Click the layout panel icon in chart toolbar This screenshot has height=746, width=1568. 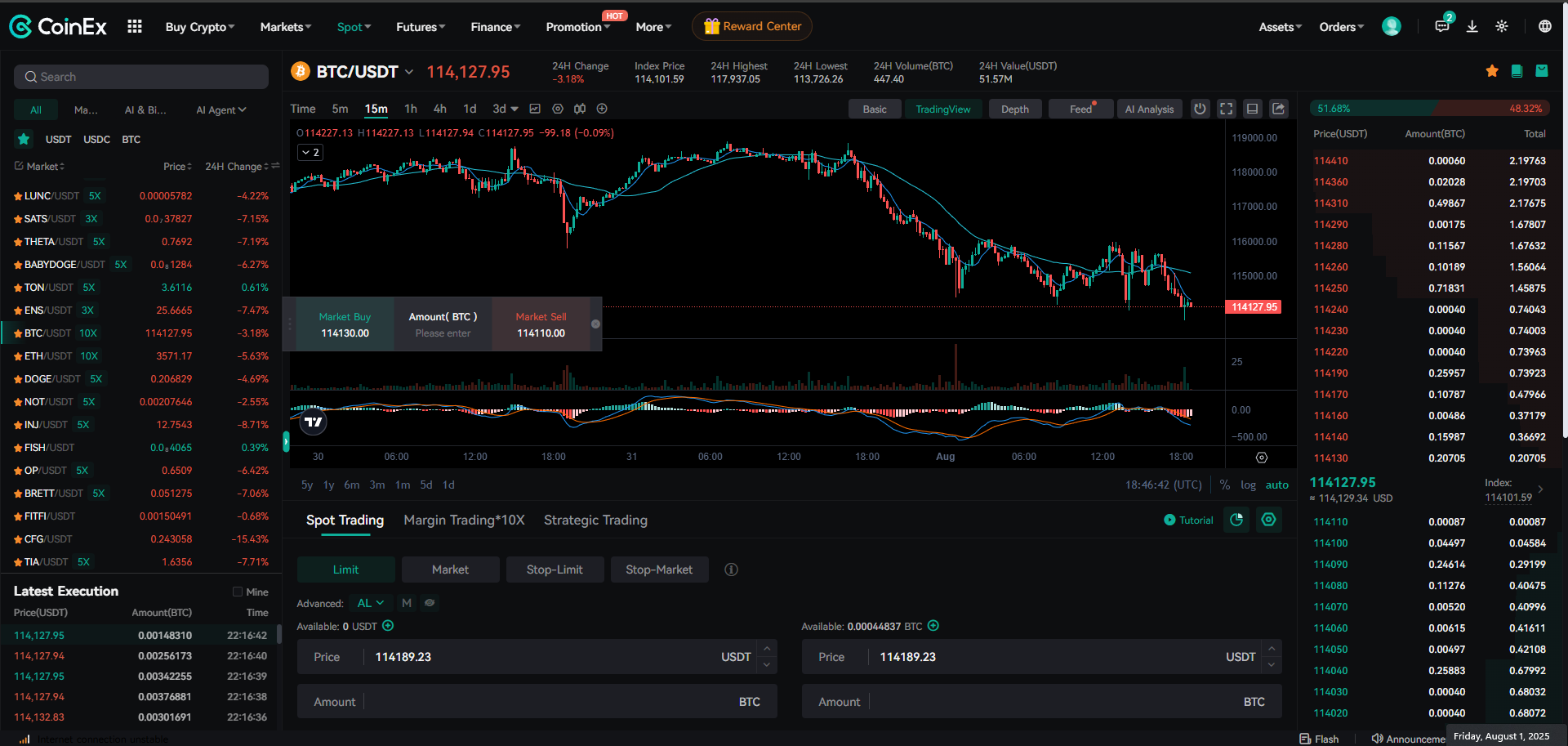coord(1253,109)
